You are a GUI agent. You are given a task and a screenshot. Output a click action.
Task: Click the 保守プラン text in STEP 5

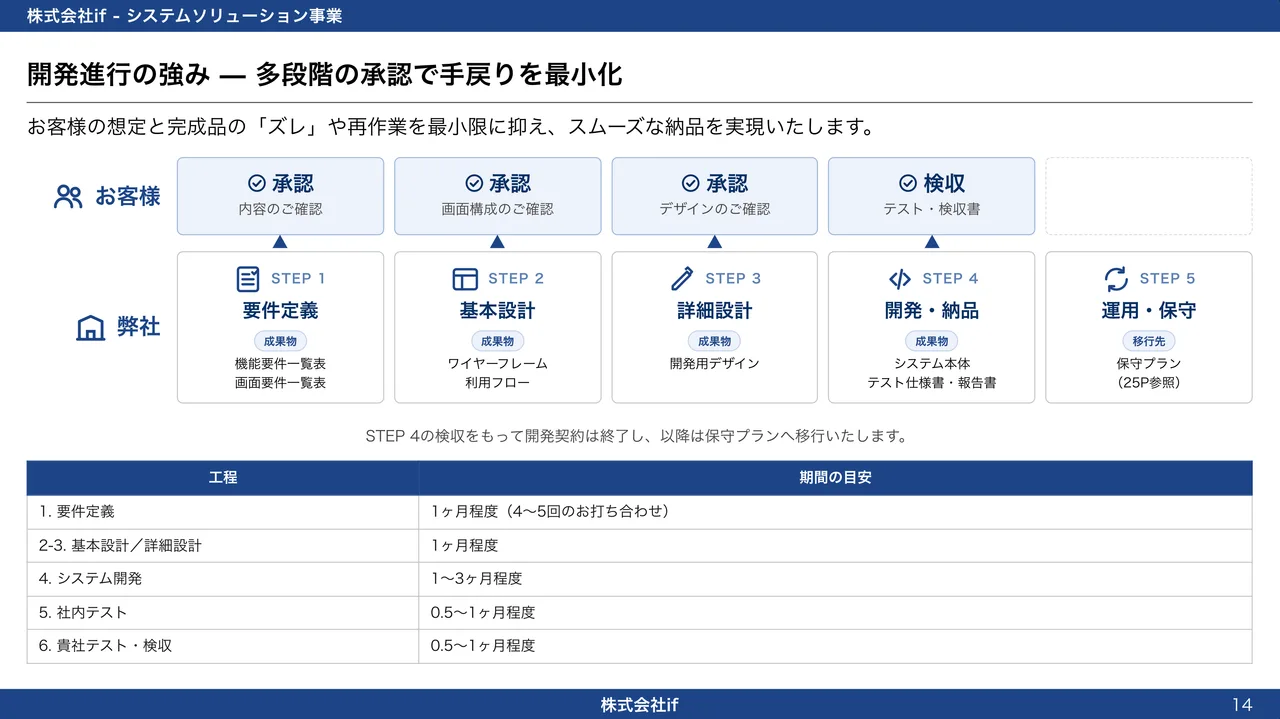coord(1149,364)
